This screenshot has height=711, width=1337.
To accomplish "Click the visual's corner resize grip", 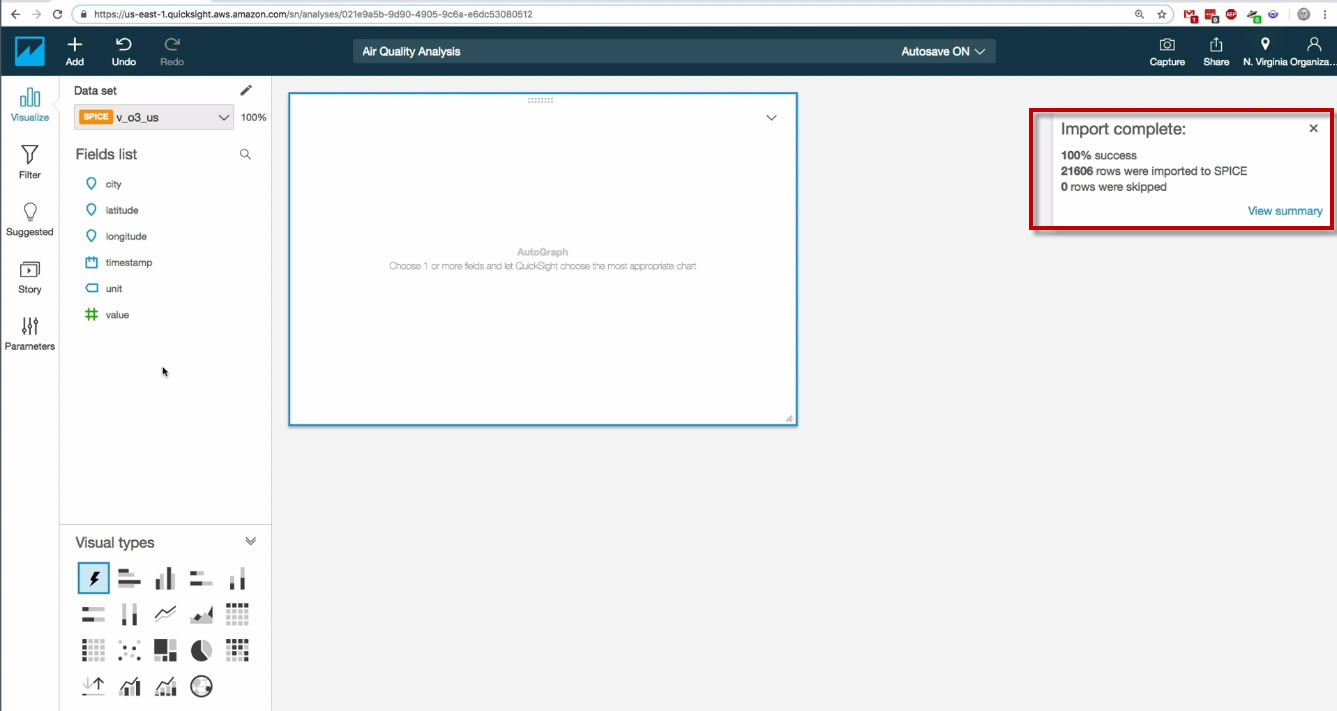I will coord(789,418).
